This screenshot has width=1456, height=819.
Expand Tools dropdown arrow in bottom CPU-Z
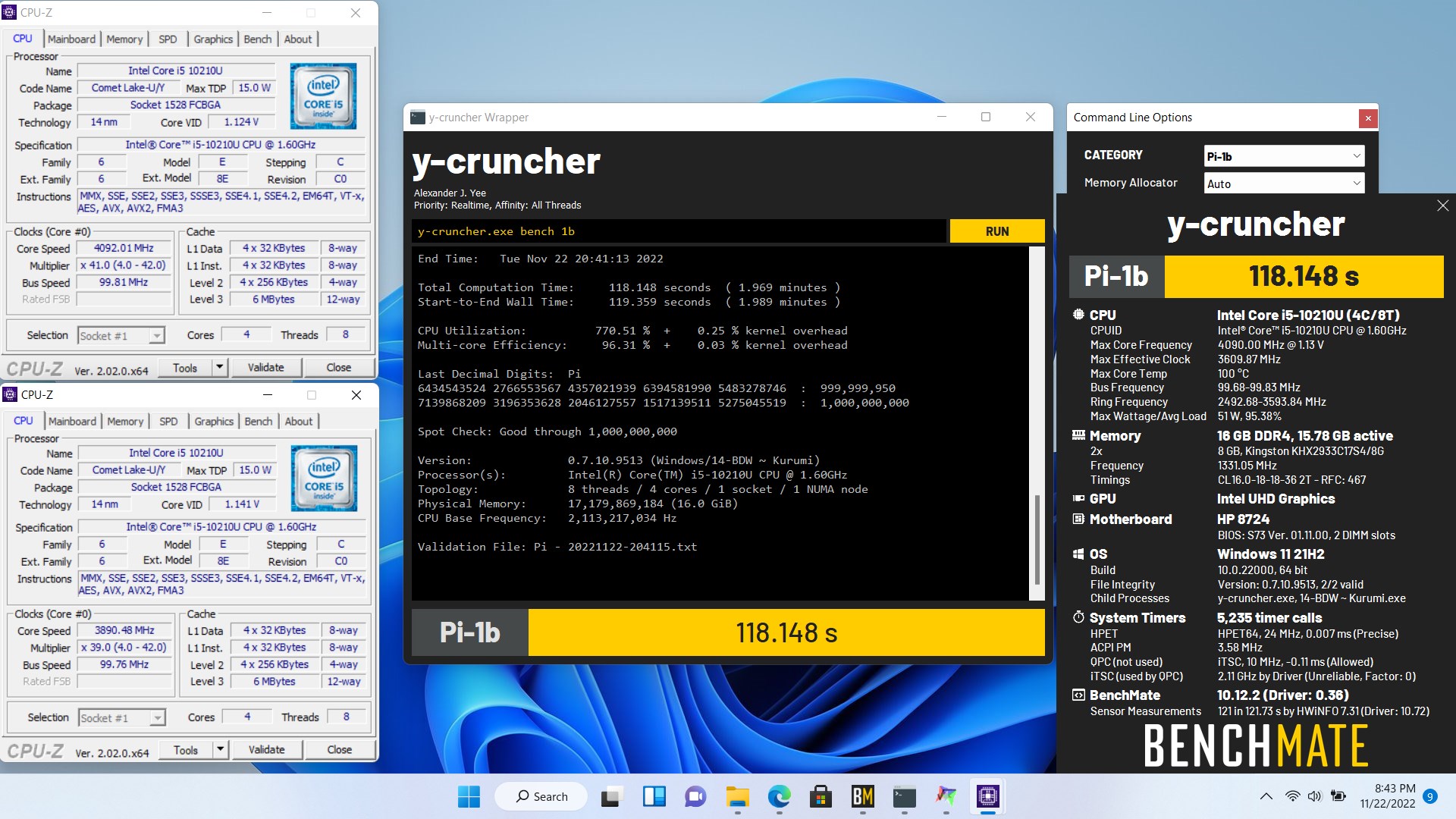(x=220, y=750)
